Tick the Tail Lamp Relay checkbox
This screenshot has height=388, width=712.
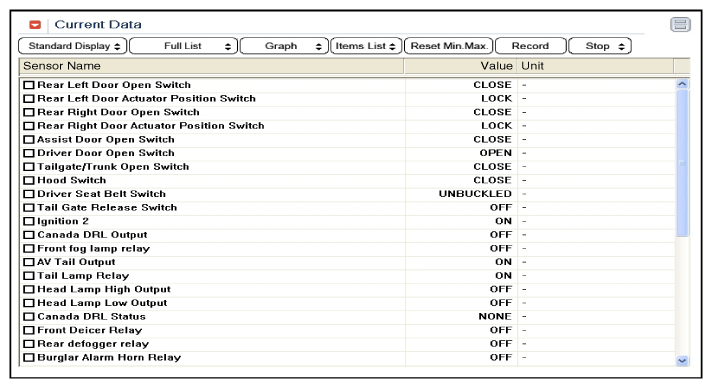pyautogui.click(x=29, y=276)
